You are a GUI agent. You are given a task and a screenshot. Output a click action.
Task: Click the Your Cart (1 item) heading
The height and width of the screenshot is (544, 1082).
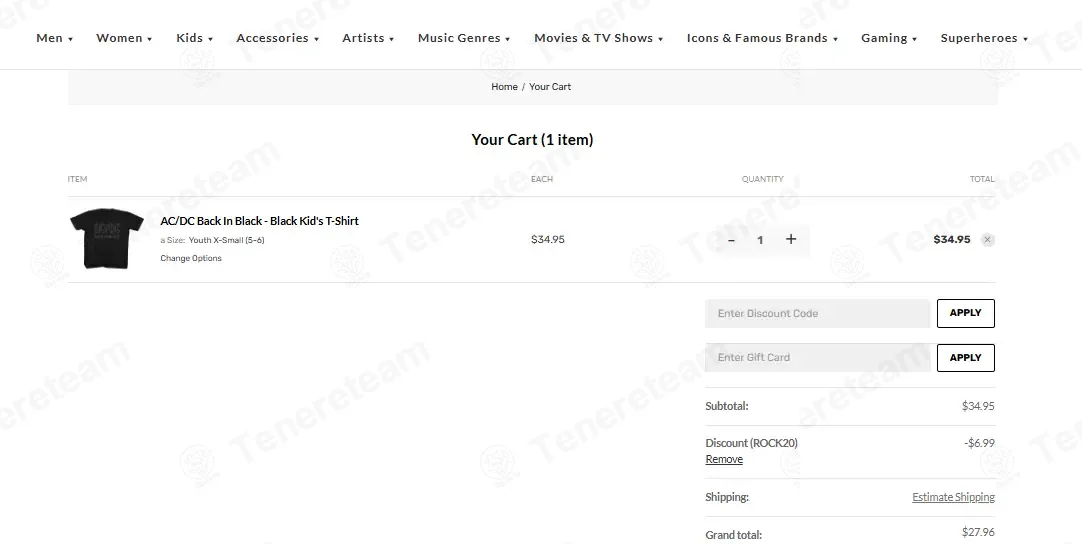click(x=532, y=139)
